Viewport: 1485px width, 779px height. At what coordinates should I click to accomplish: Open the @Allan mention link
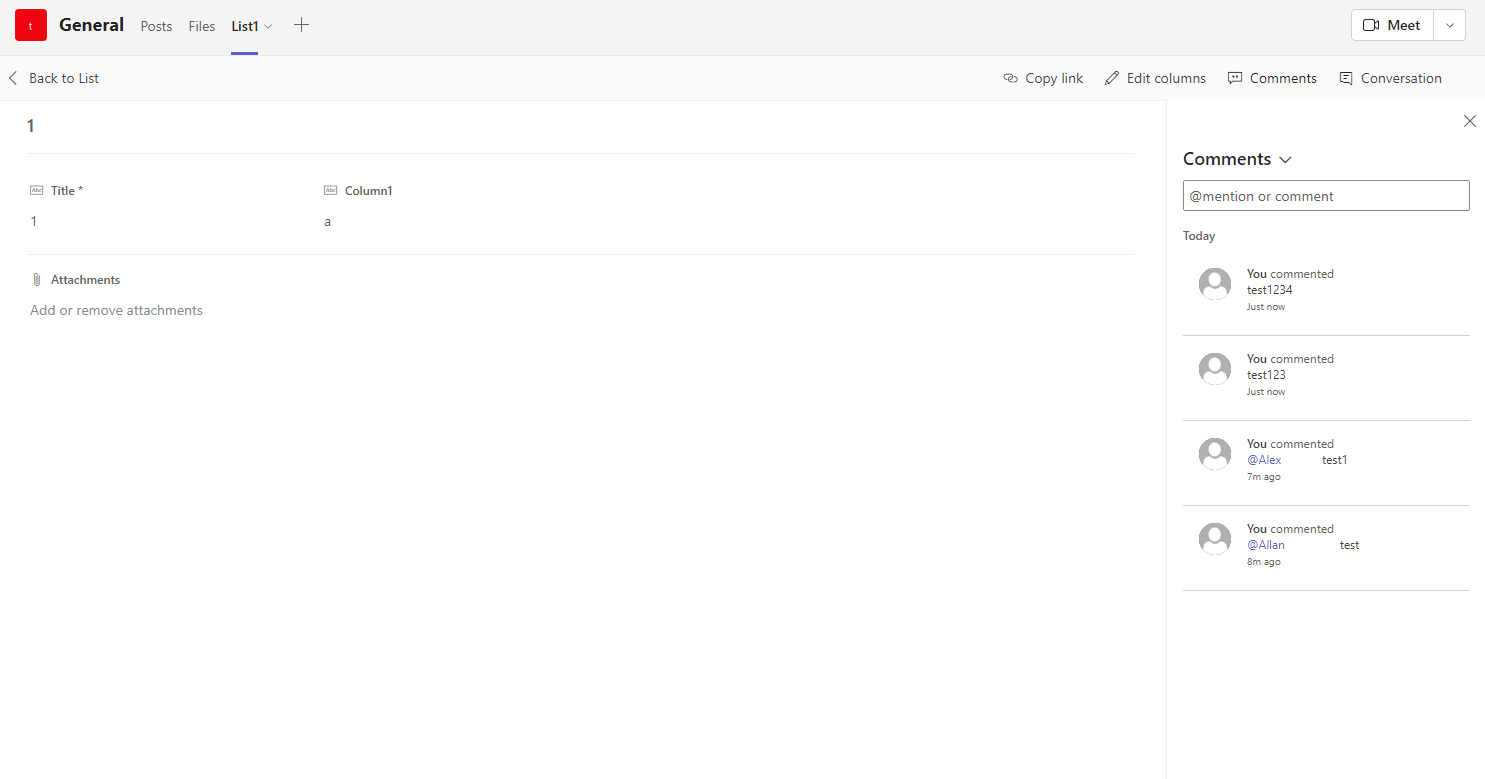(1266, 545)
